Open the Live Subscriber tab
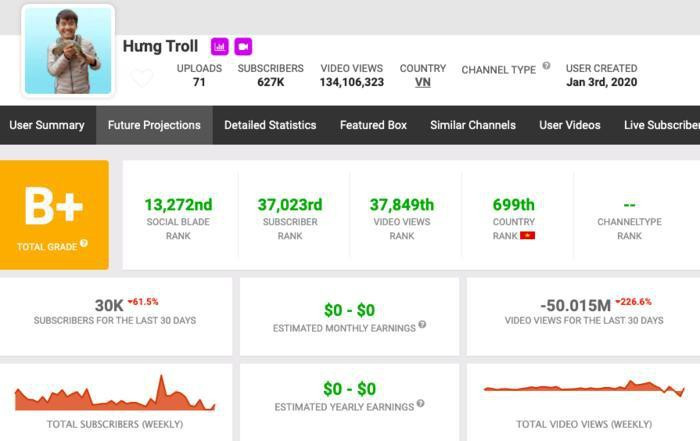The height and width of the screenshot is (441, 700). coord(661,125)
